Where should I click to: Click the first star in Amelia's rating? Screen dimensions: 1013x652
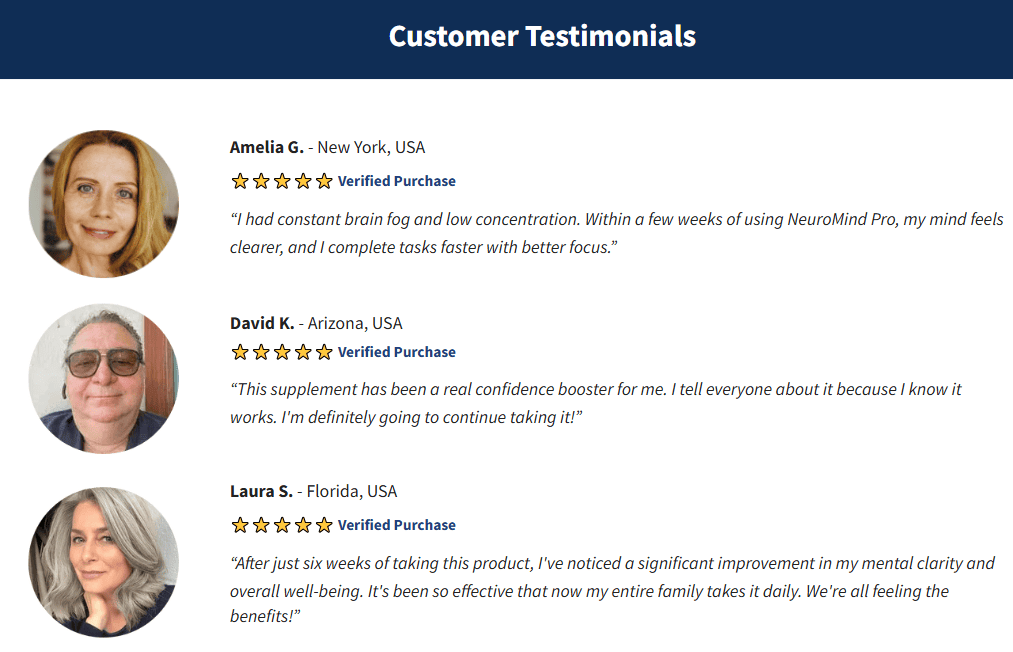[x=240, y=181]
